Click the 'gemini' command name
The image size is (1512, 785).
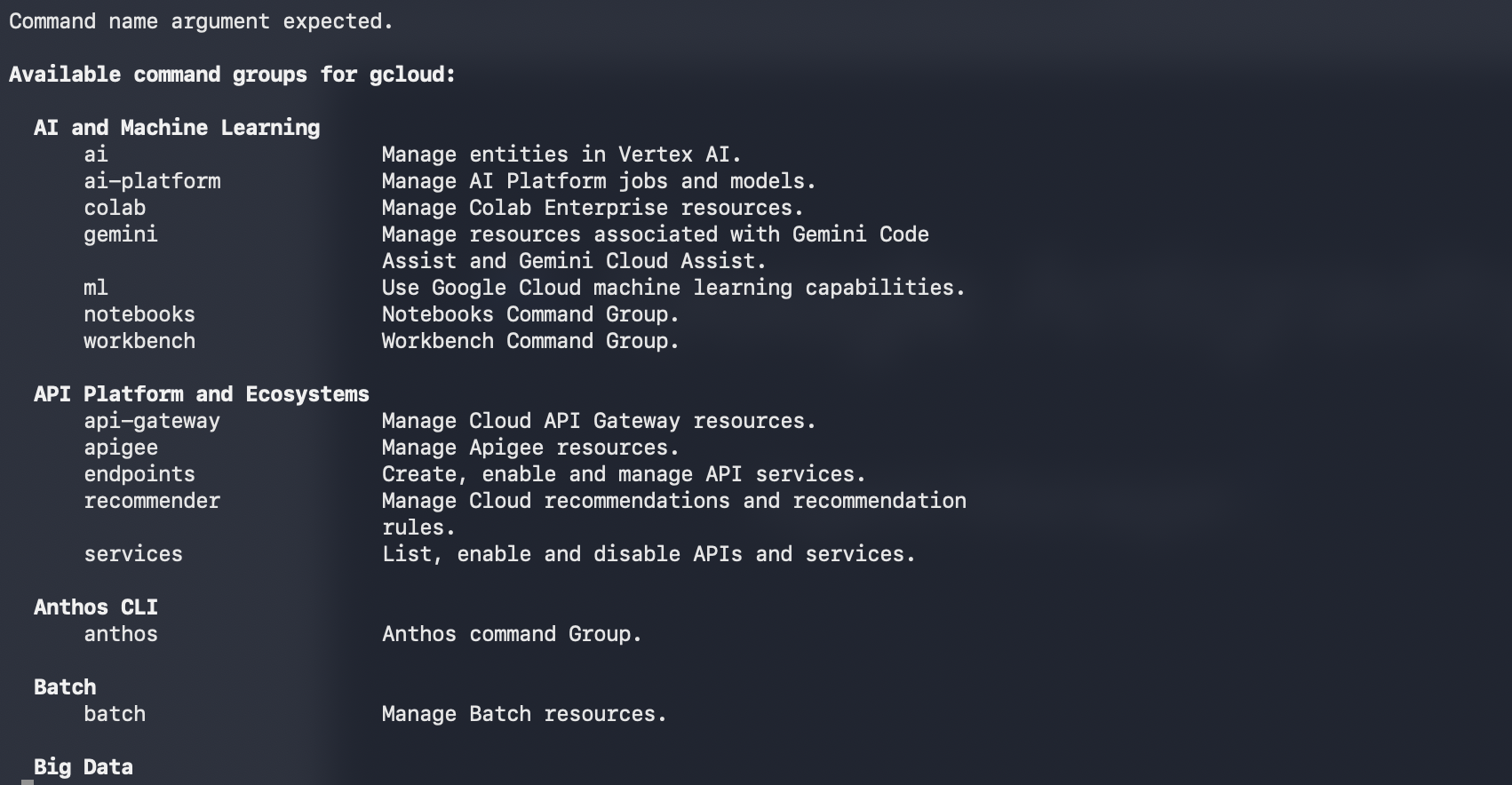[121, 234]
